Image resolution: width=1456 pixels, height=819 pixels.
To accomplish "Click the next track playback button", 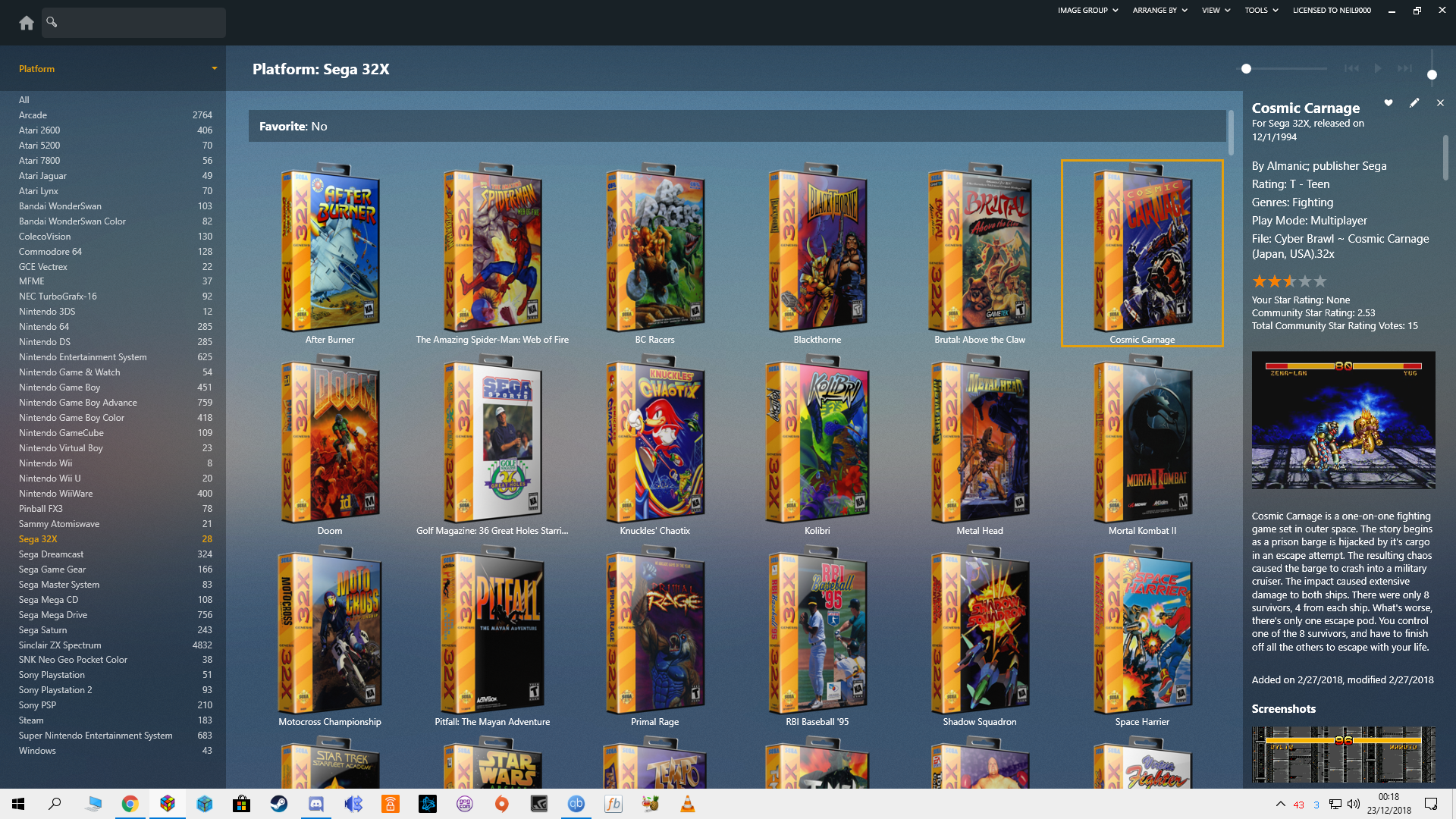I will point(1405,68).
